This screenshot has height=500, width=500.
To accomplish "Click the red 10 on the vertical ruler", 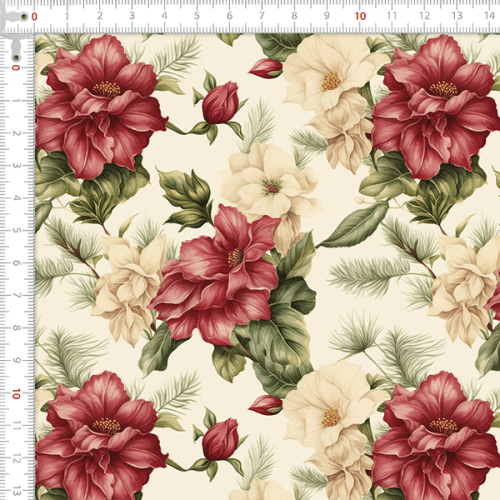I will click(16, 394).
